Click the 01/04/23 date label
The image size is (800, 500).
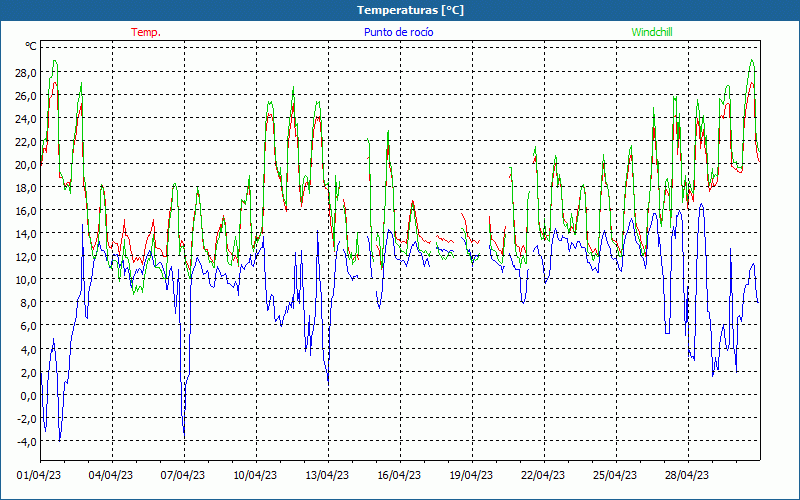click(39, 476)
